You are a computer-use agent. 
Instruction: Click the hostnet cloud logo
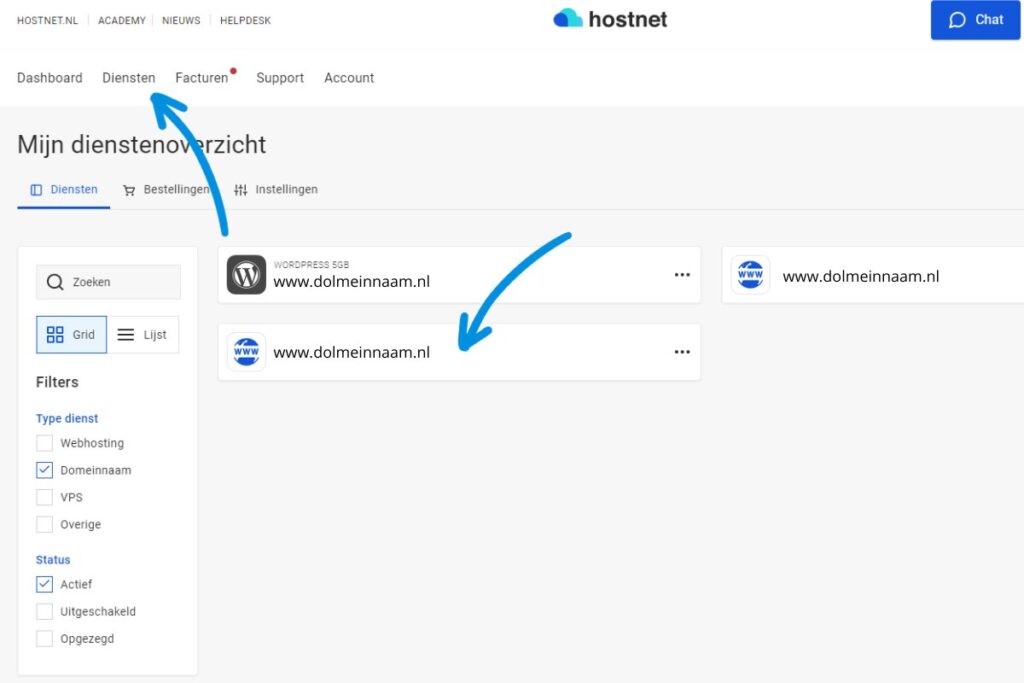pos(568,19)
